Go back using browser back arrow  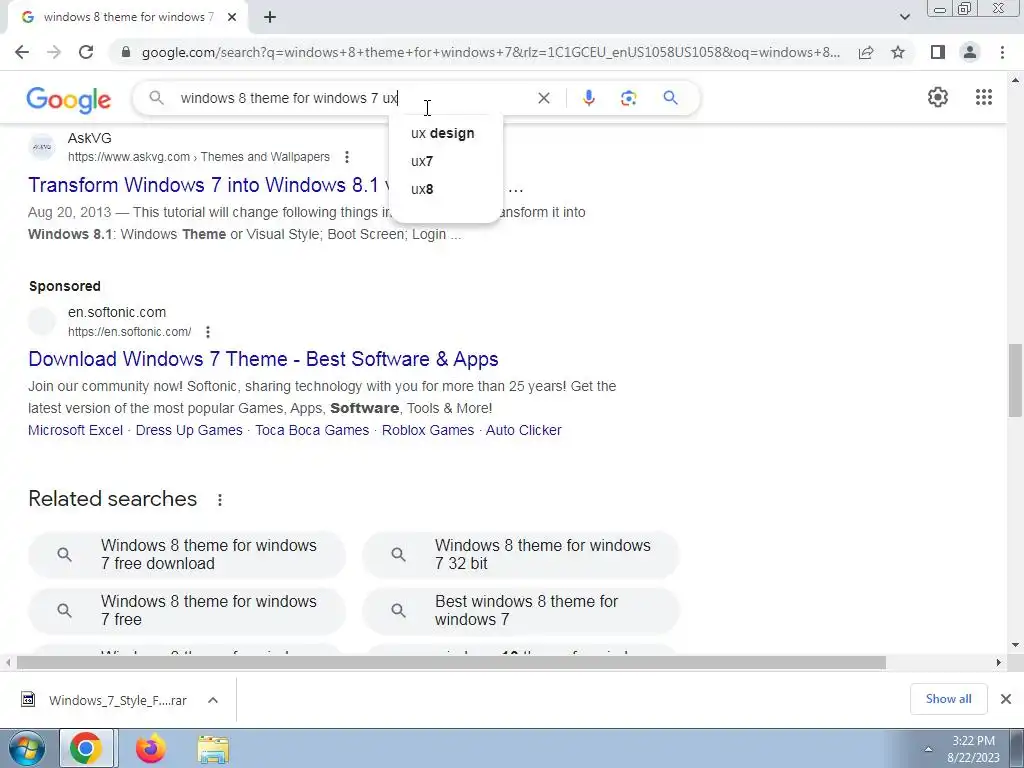[22, 52]
